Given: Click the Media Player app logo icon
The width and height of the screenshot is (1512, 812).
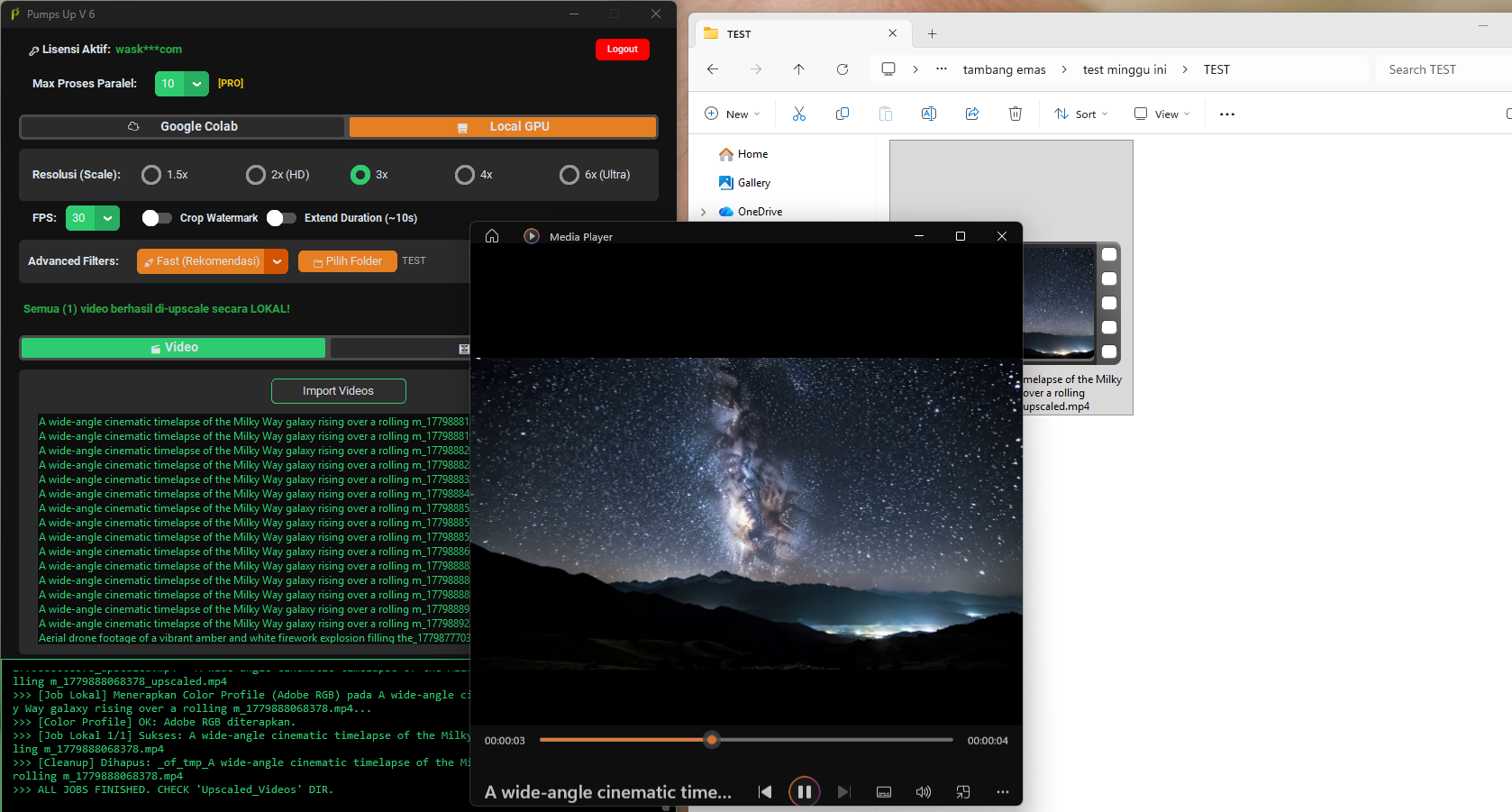Looking at the screenshot, I should pyautogui.click(x=532, y=236).
